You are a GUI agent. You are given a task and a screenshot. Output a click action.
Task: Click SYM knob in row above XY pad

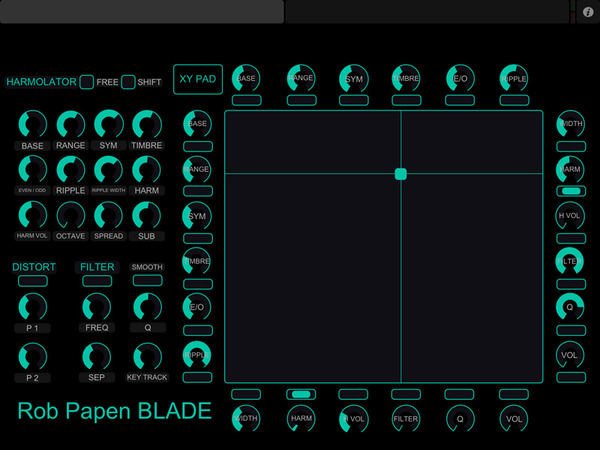coord(354,78)
